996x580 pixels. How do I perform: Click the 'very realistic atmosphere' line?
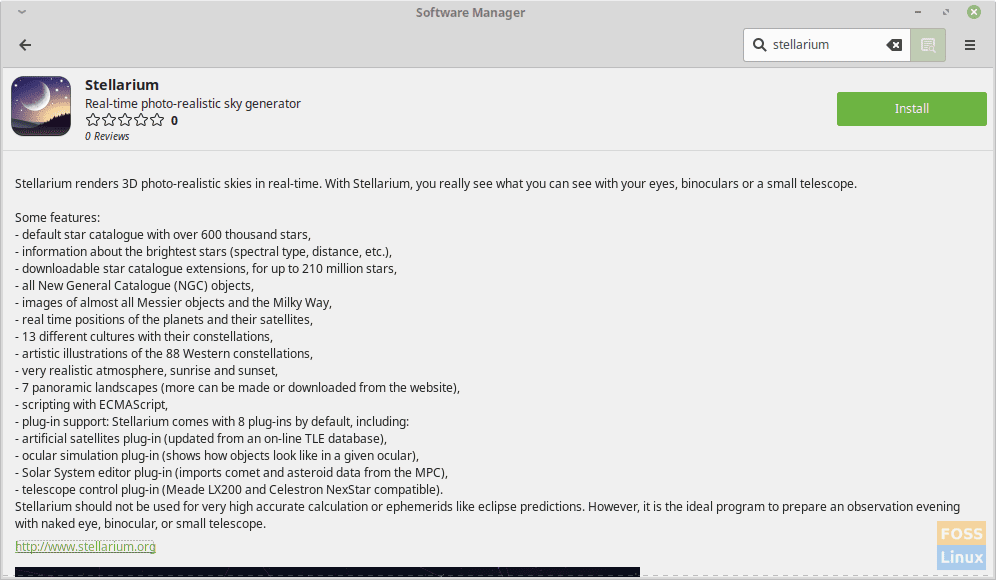tap(146, 370)
